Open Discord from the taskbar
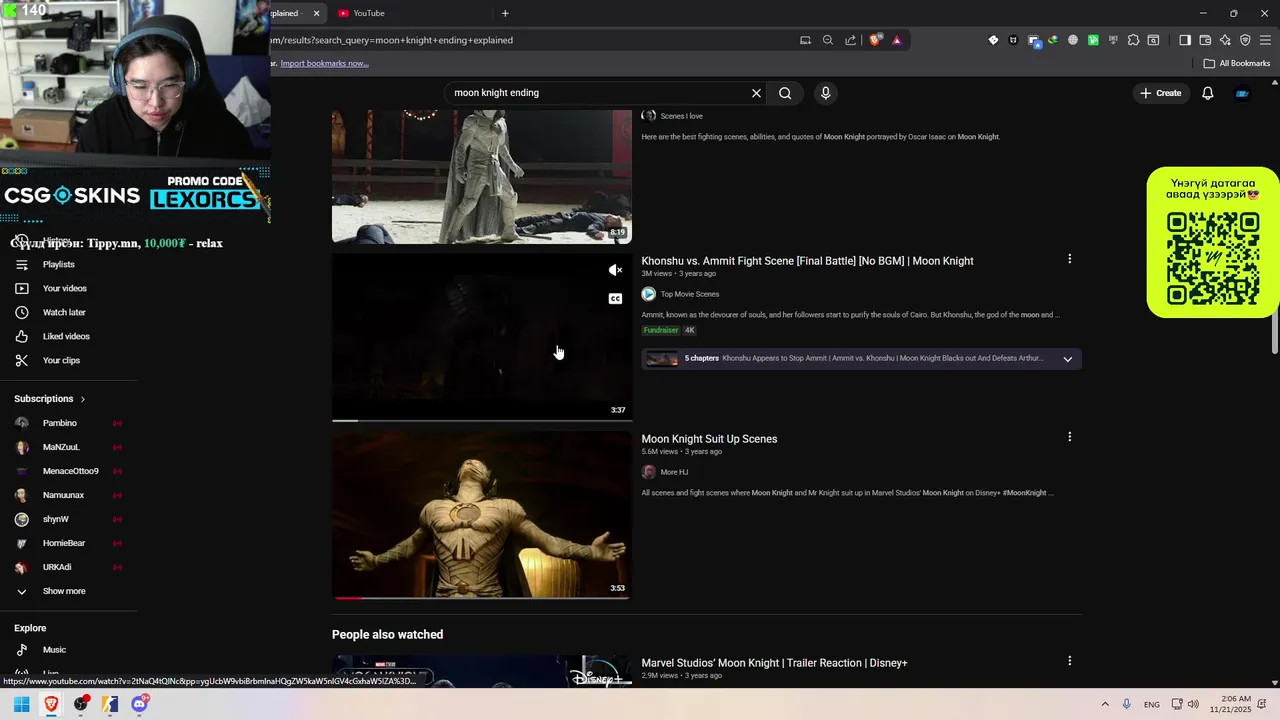The height and width of the screenshot is (720, 1280). tap(140, 704)
